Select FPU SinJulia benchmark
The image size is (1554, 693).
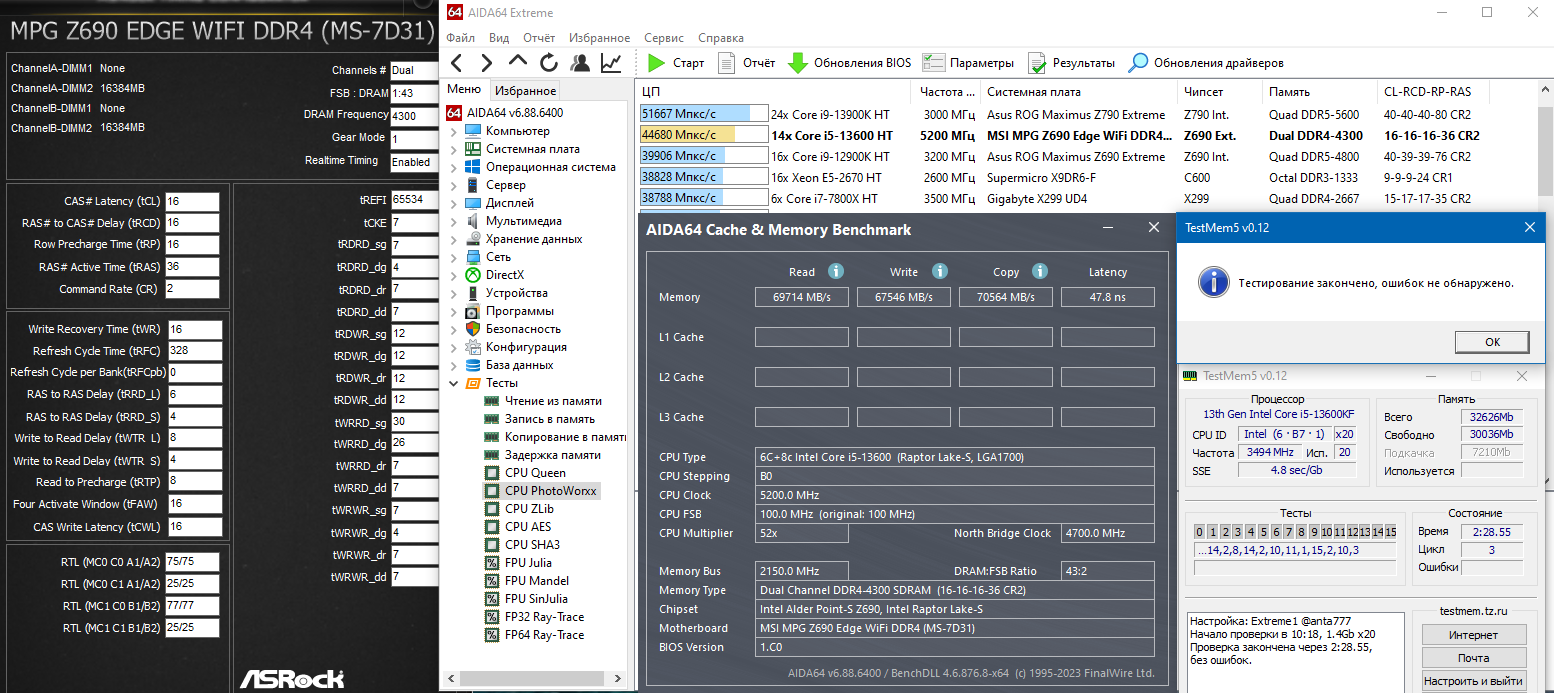point(526,599)
